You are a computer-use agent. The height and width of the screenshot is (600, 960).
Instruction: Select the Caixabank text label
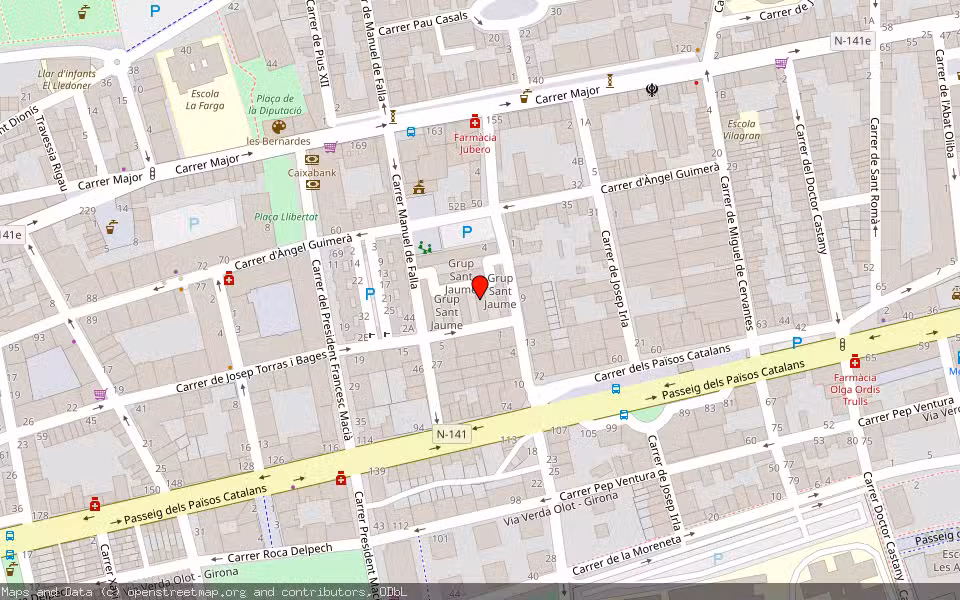(312, 173)
